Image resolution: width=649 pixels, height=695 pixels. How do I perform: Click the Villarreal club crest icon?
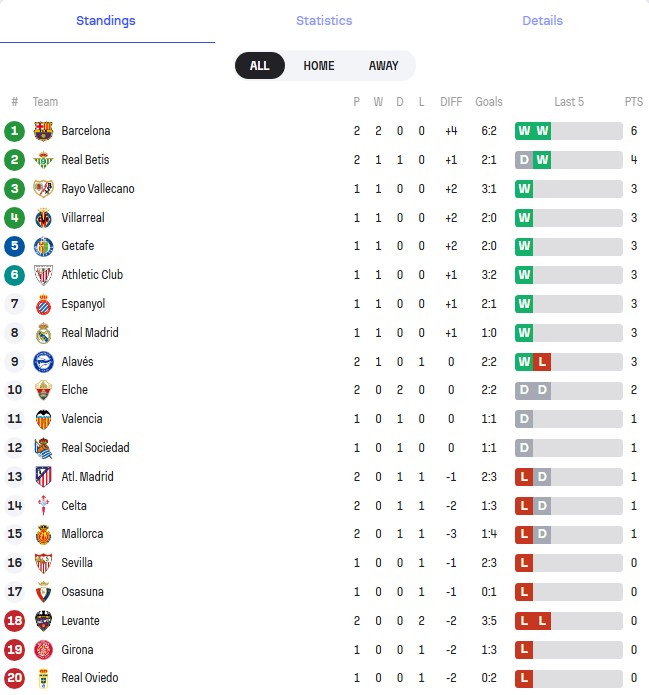pyautogui.click(x=43, y=218)
